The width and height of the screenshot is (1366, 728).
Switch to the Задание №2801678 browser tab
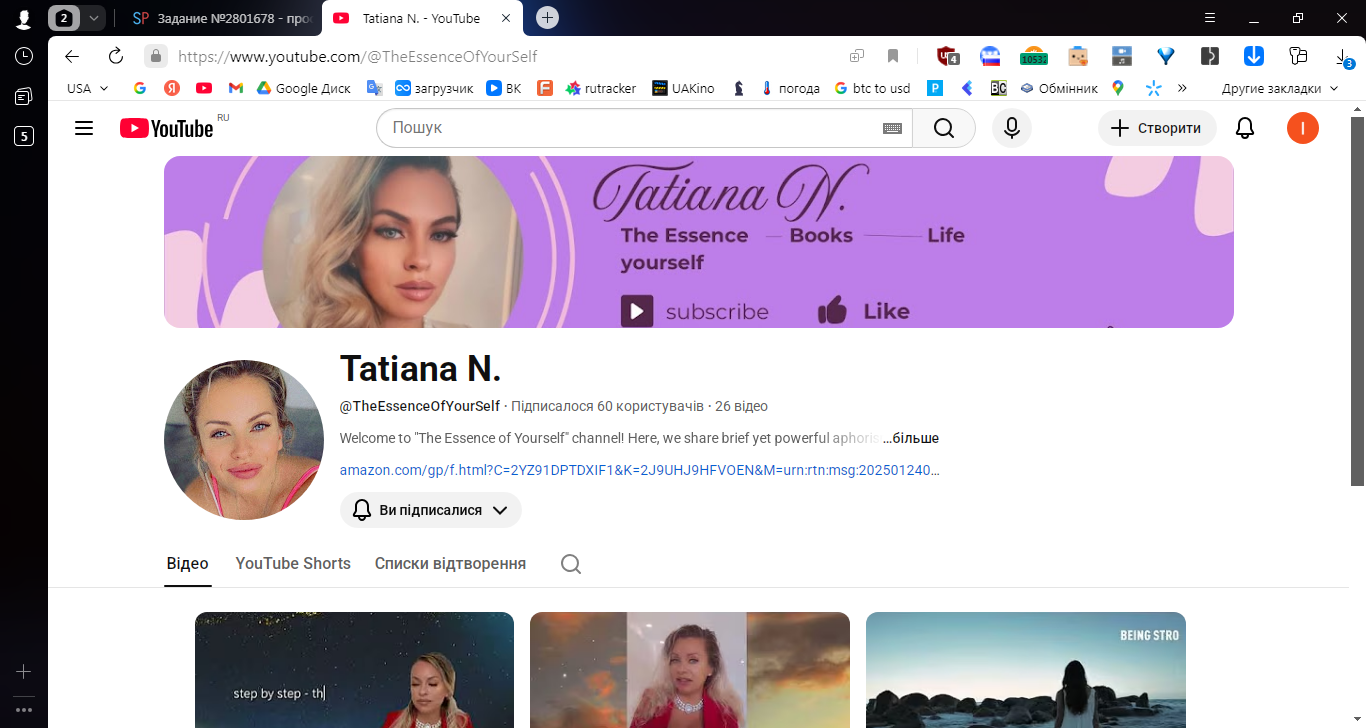click(x=222, y=18)
